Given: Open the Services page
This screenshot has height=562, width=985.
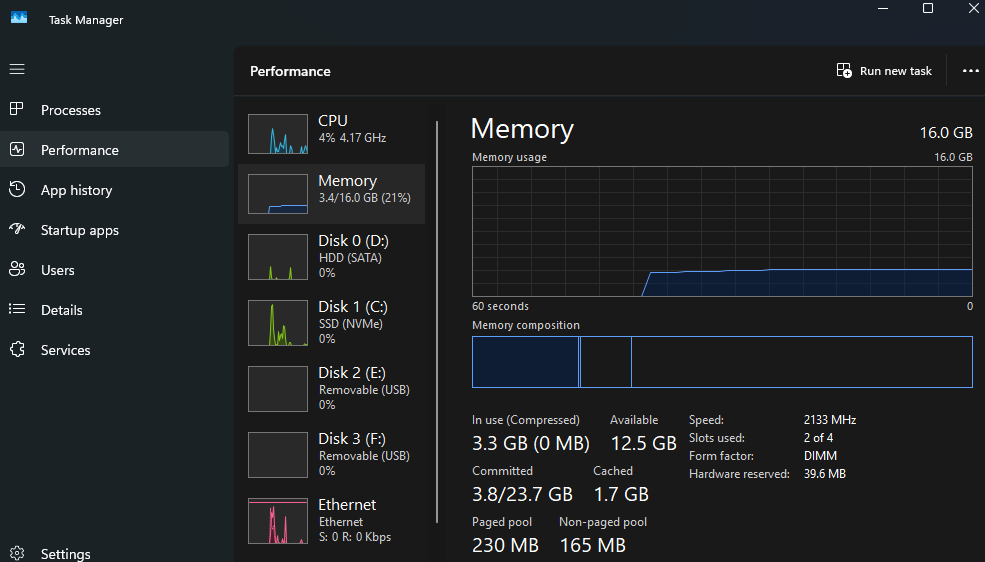Looking at the screenshot, I should (x=114, y=350).
